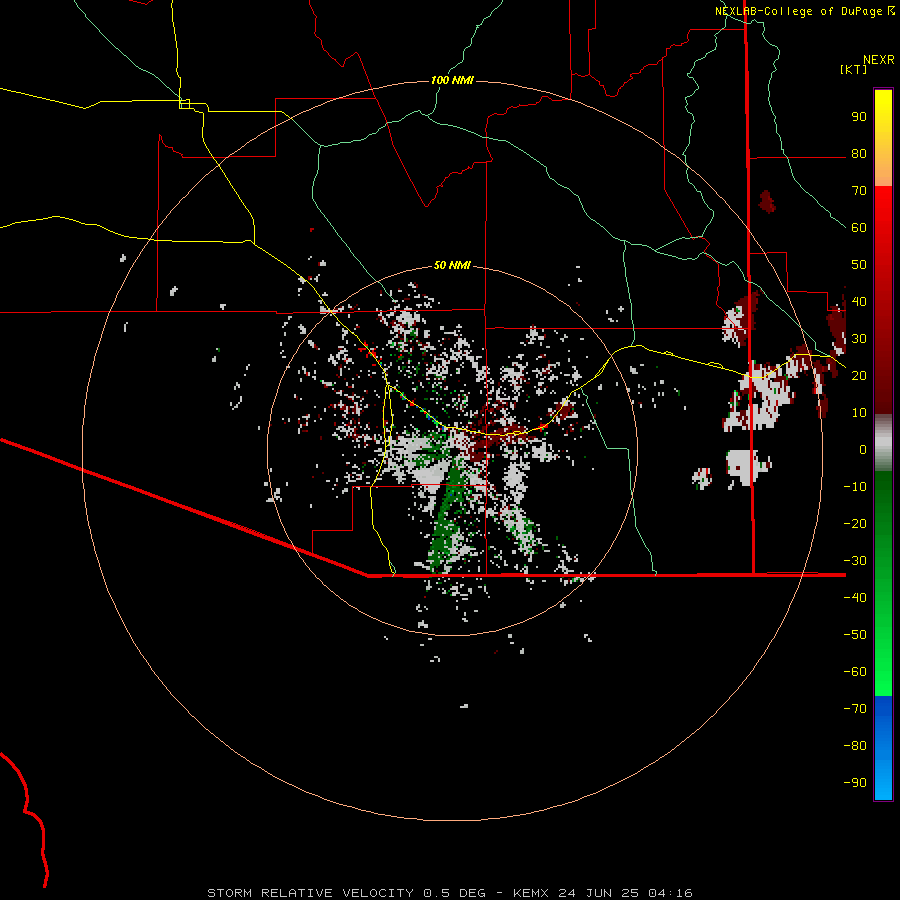Click the 80 value on the velocity scale
Image resolution: width=900 pixels, height=900 pixels.
859,154
